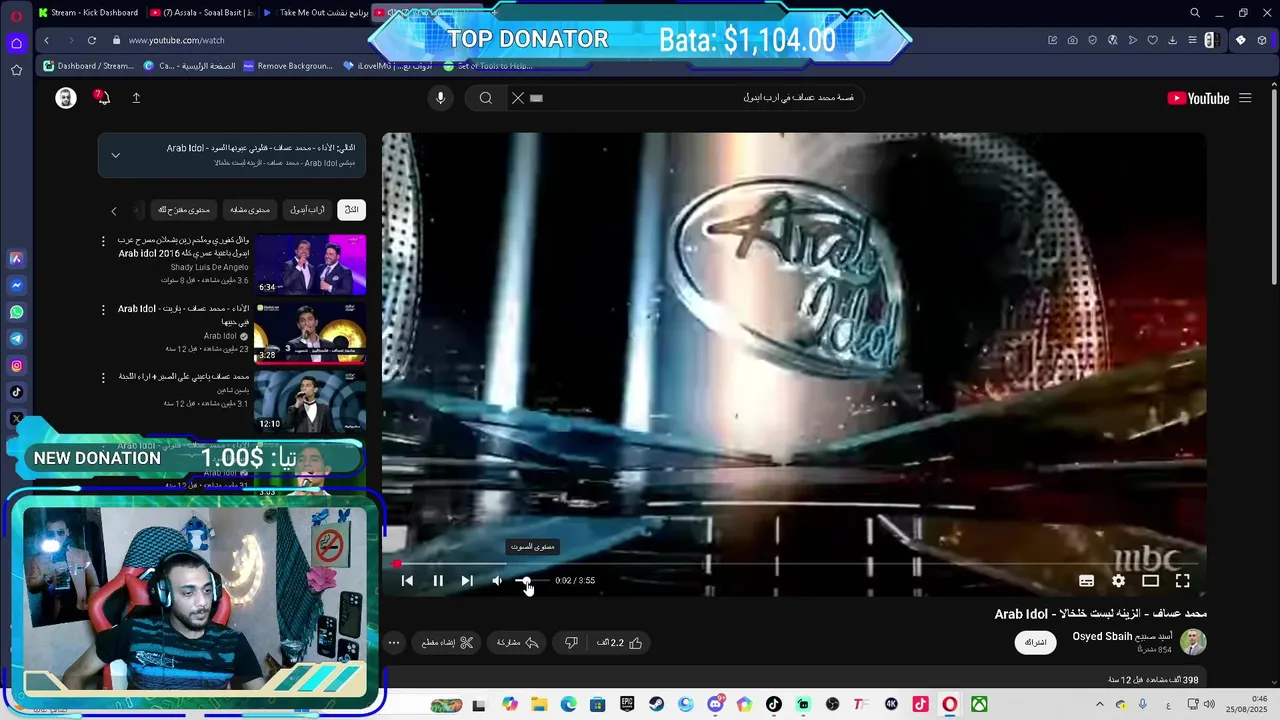Screen dimensions: 1280x720
Task: Open Messenger in the Opera sidebar
Action: [16, 285]
